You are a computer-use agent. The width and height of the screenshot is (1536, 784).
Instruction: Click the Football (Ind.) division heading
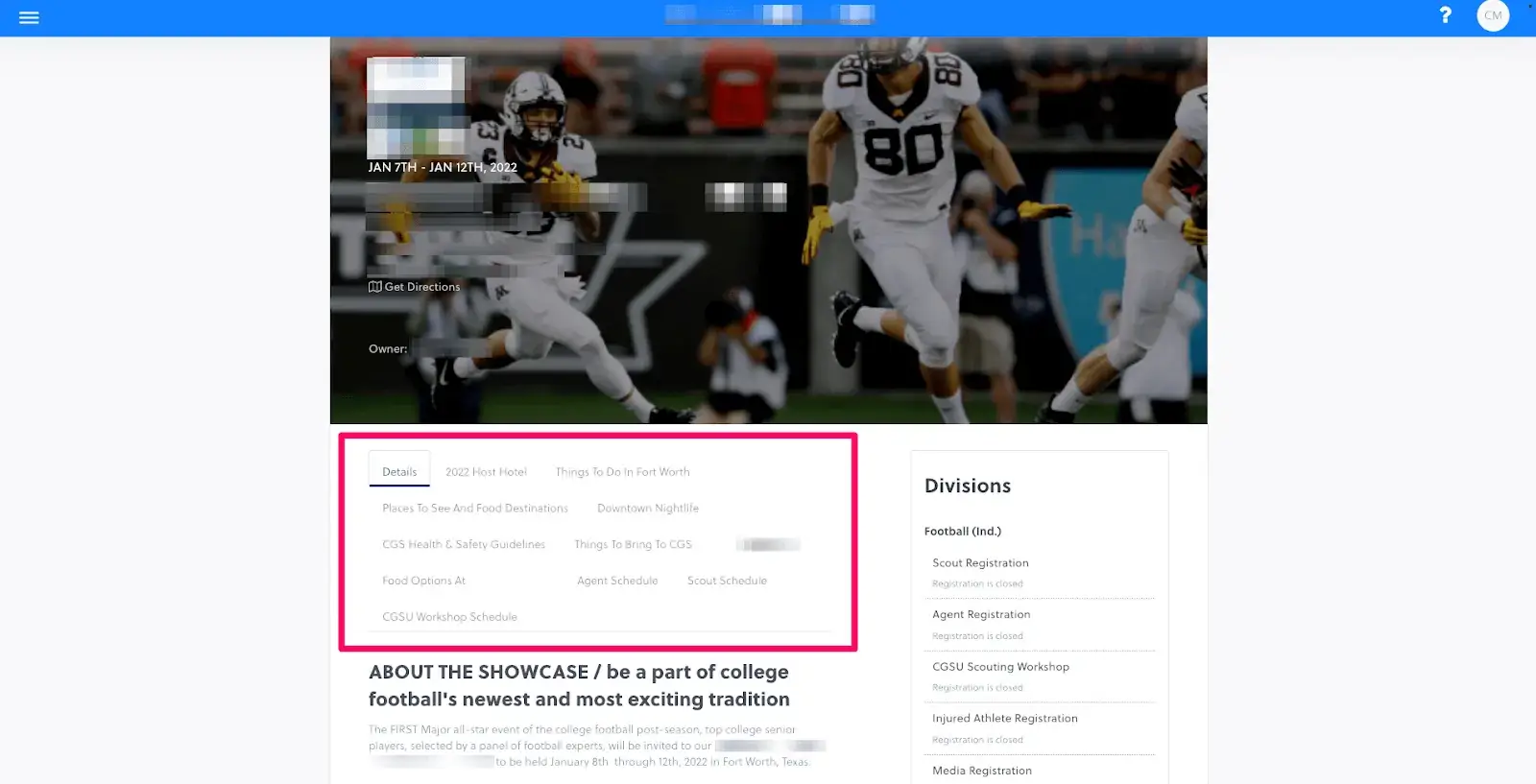click(x=963, y=532)
